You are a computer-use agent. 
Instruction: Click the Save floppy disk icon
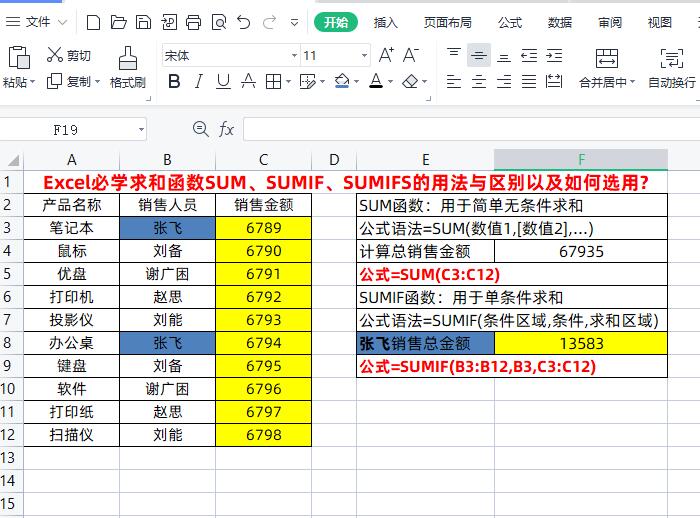[143, 22]
